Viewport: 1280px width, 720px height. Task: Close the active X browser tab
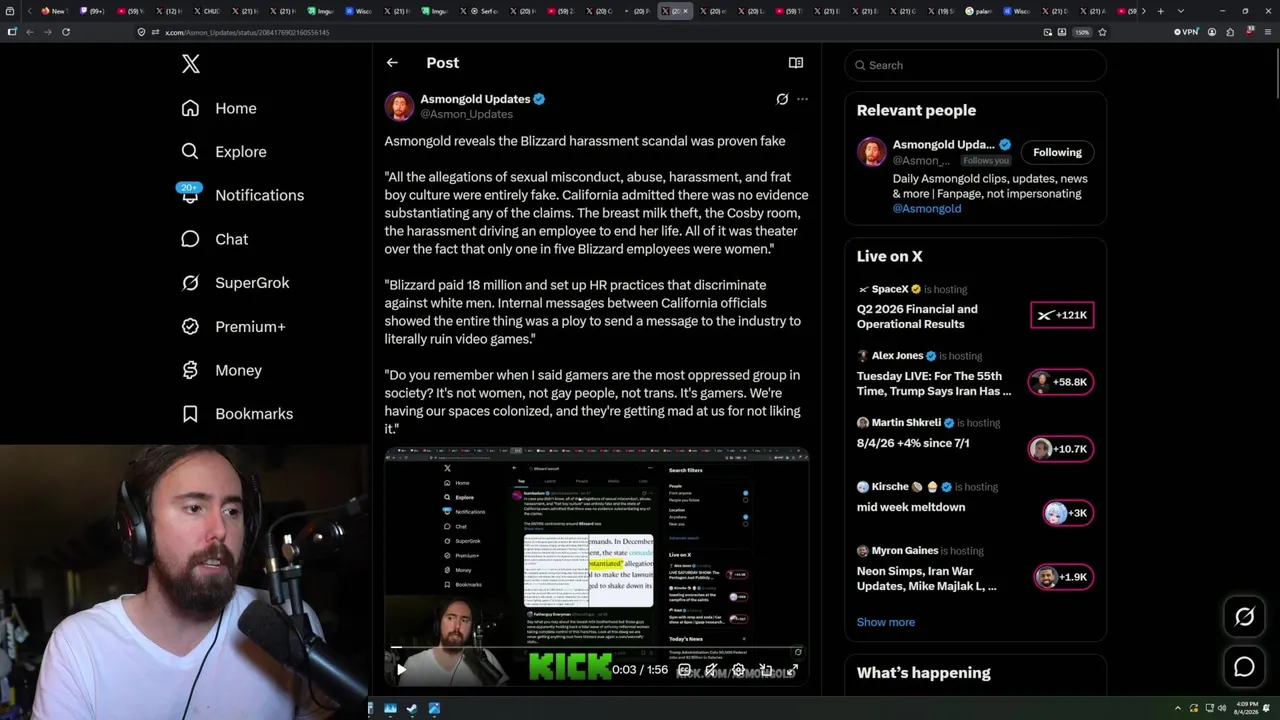(x=685, y=11)
